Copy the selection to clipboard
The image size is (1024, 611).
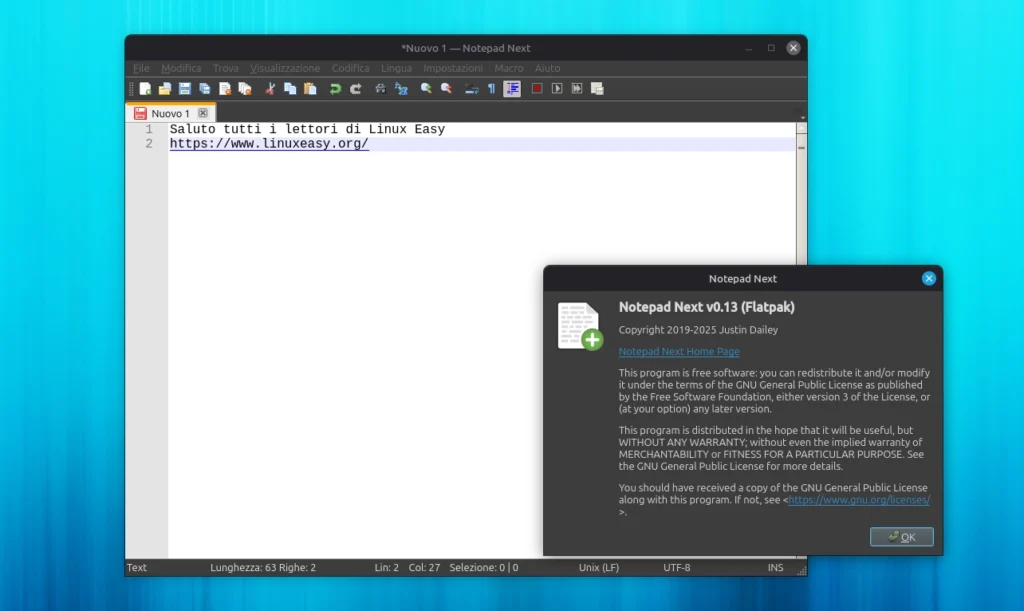click(x=289, y=88)
